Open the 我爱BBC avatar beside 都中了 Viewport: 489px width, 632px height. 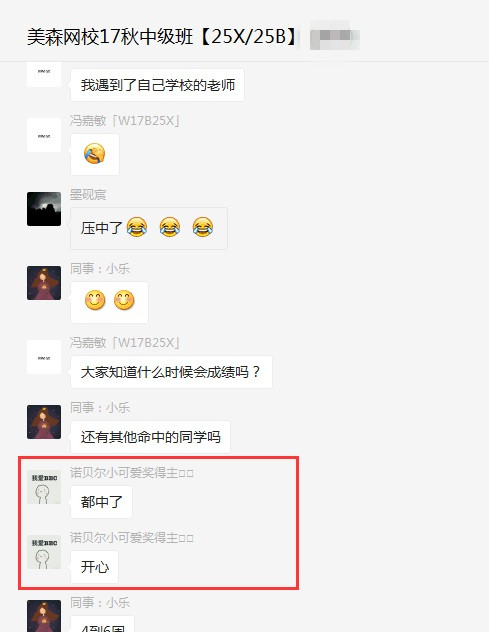click(x=44, y=487)
